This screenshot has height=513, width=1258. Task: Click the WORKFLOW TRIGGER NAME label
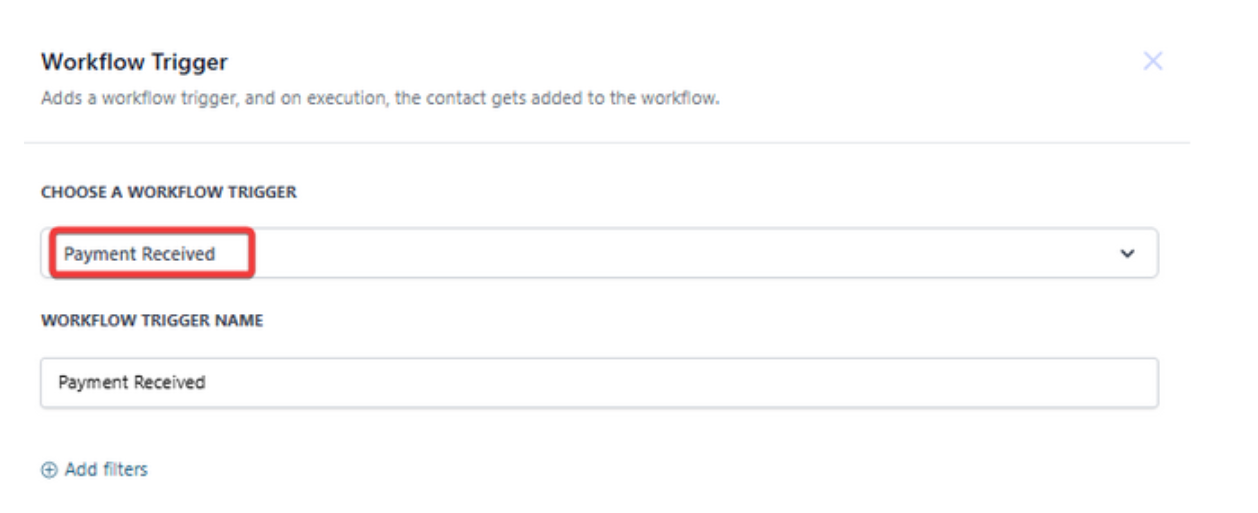pyautogui.click(x=152, y=320)
